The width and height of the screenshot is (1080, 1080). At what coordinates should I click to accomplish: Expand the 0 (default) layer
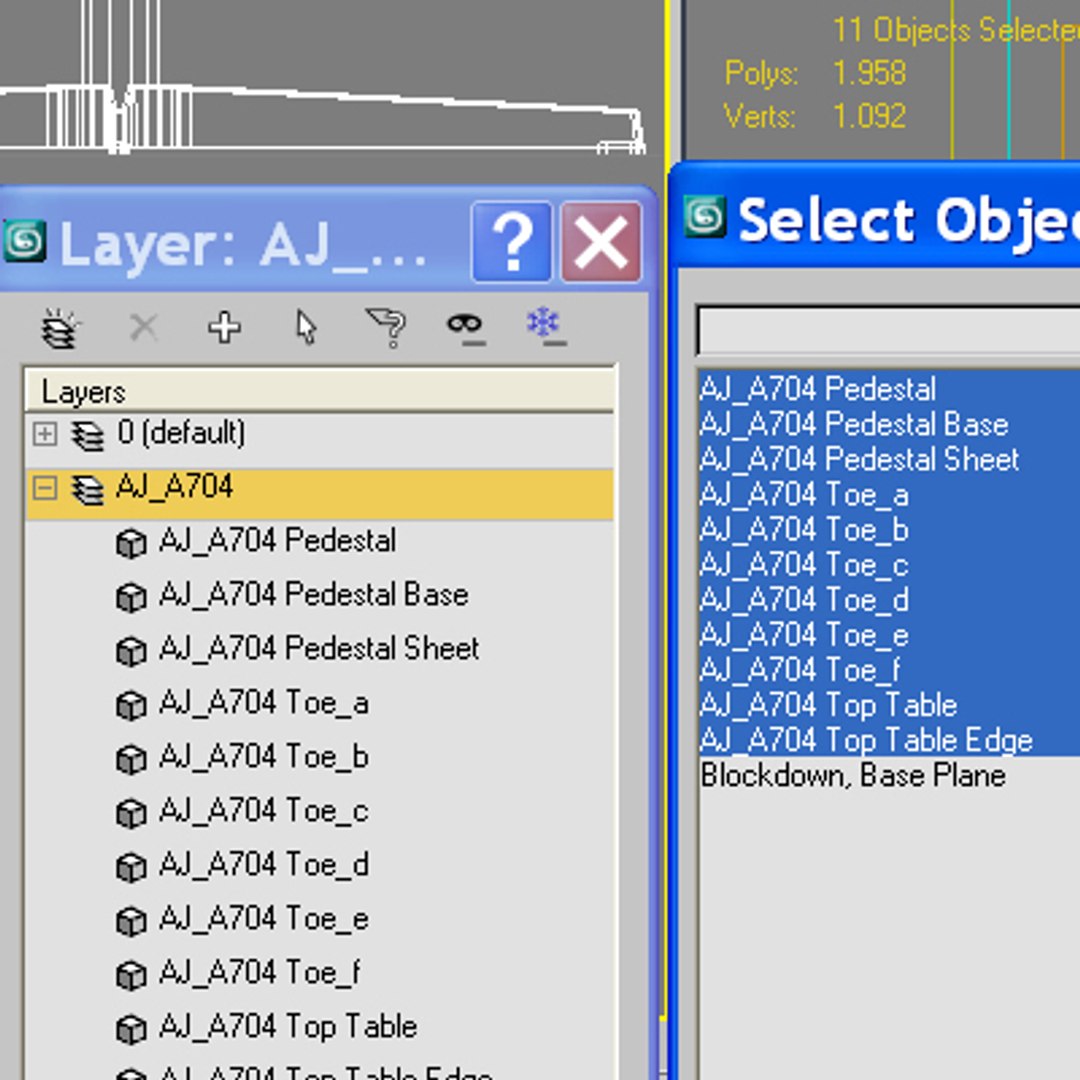click(x=45, y=434)
